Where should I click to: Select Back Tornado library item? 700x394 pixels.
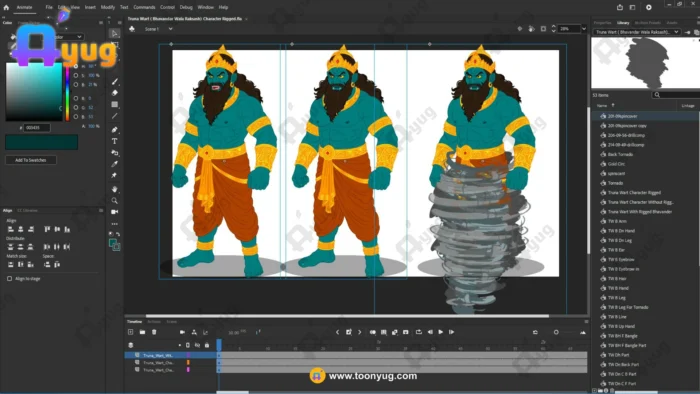click(620, 154)
